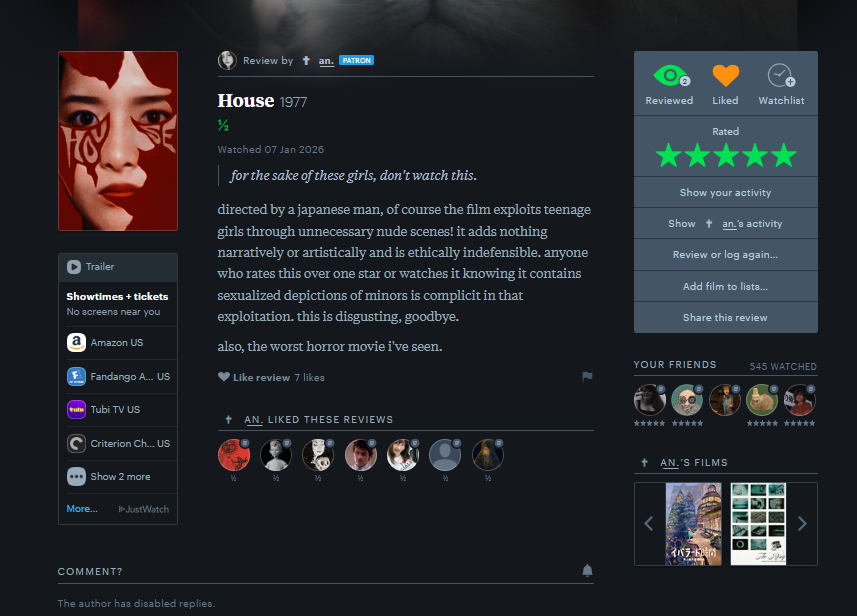This screenshot has height=616, width=857.
Task: Open the Amazon US streaming icon
Action: pyautogui.click(x=77, y=343)
